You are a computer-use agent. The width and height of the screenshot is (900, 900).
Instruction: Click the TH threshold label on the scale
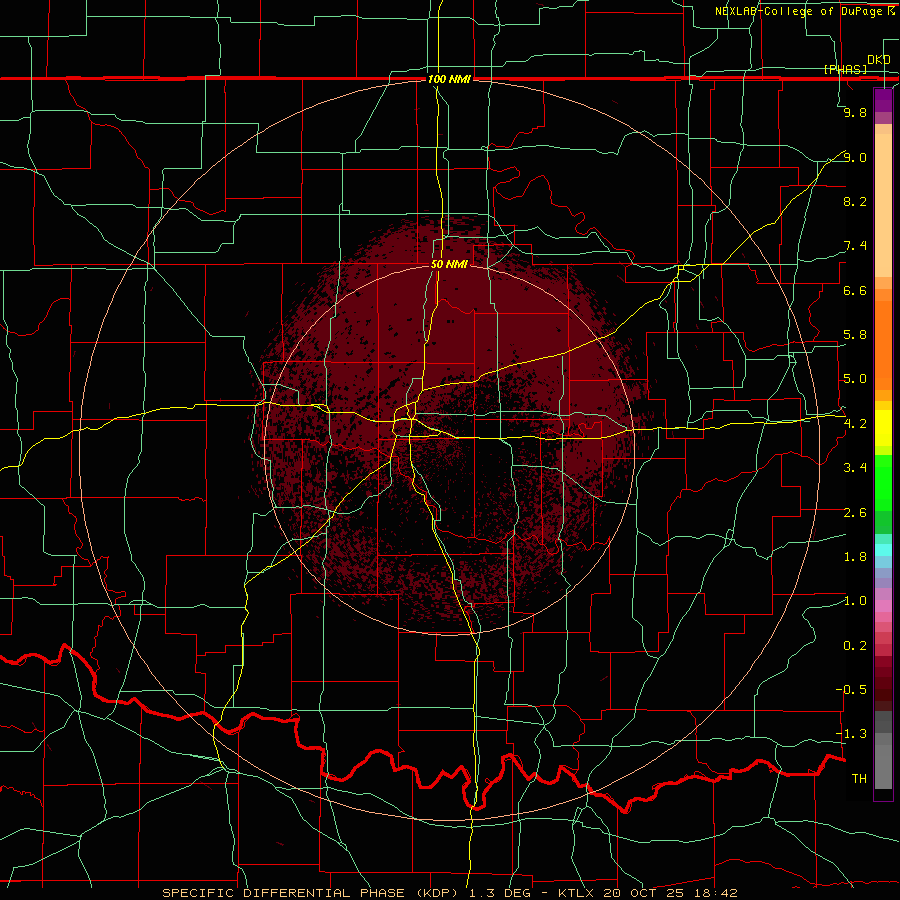click(859, 778)
